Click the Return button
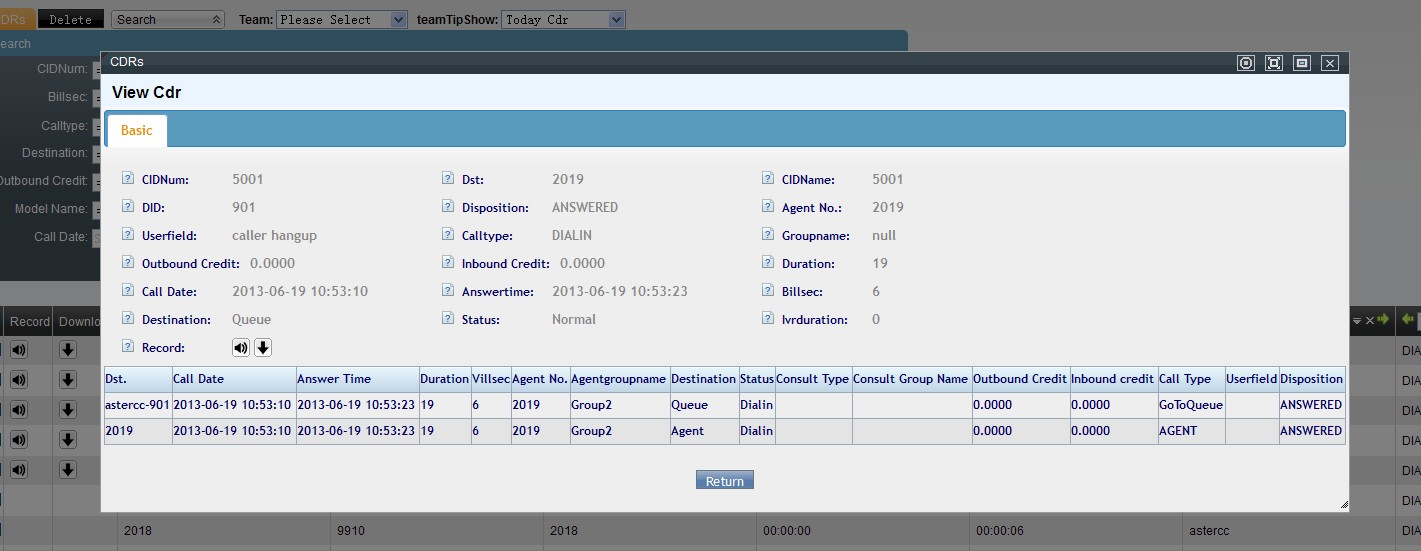The height and width of the screenshot is (551, 1421). pyautogui.click(x=725, y=481)
